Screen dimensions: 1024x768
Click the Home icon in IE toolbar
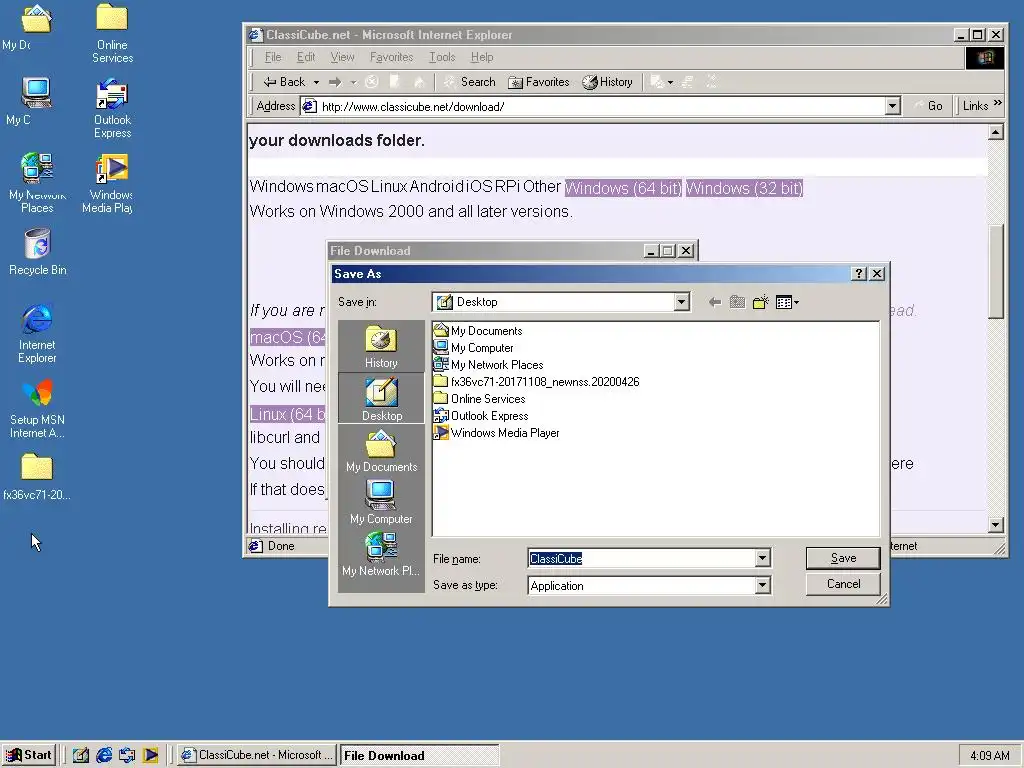tap(419, 82)
